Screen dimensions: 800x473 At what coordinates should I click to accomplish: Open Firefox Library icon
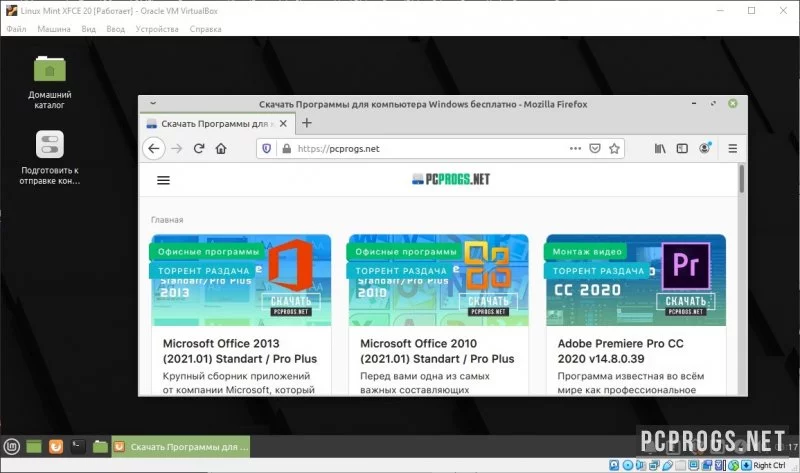click(x=660, y=148)
